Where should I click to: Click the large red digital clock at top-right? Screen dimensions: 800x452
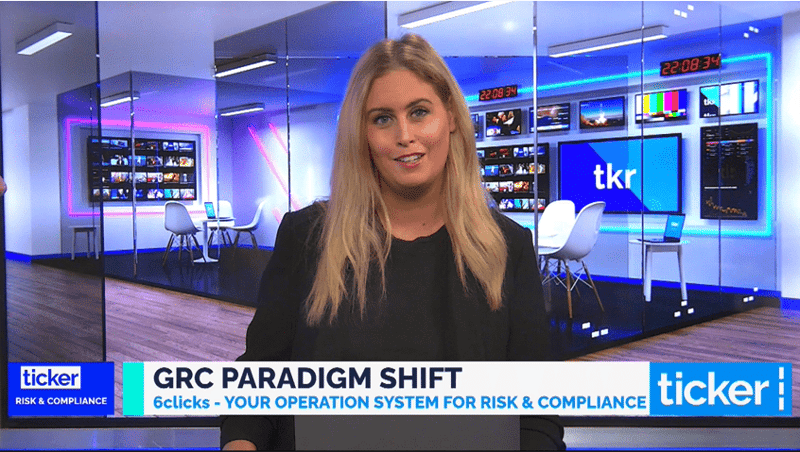coord(690,65)
